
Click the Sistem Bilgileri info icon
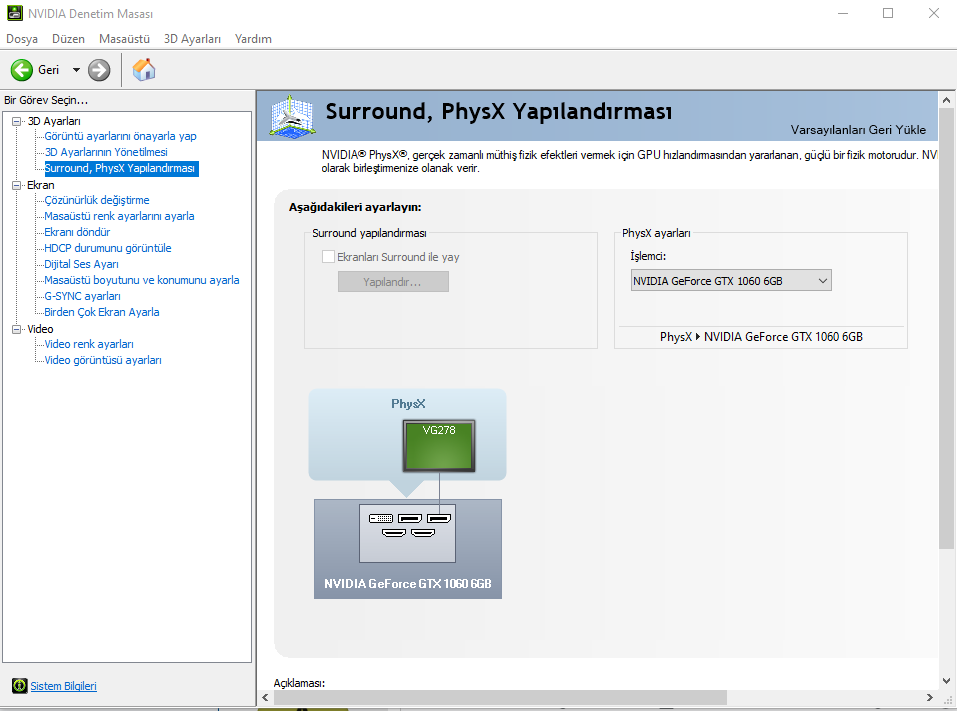[20, 686]
